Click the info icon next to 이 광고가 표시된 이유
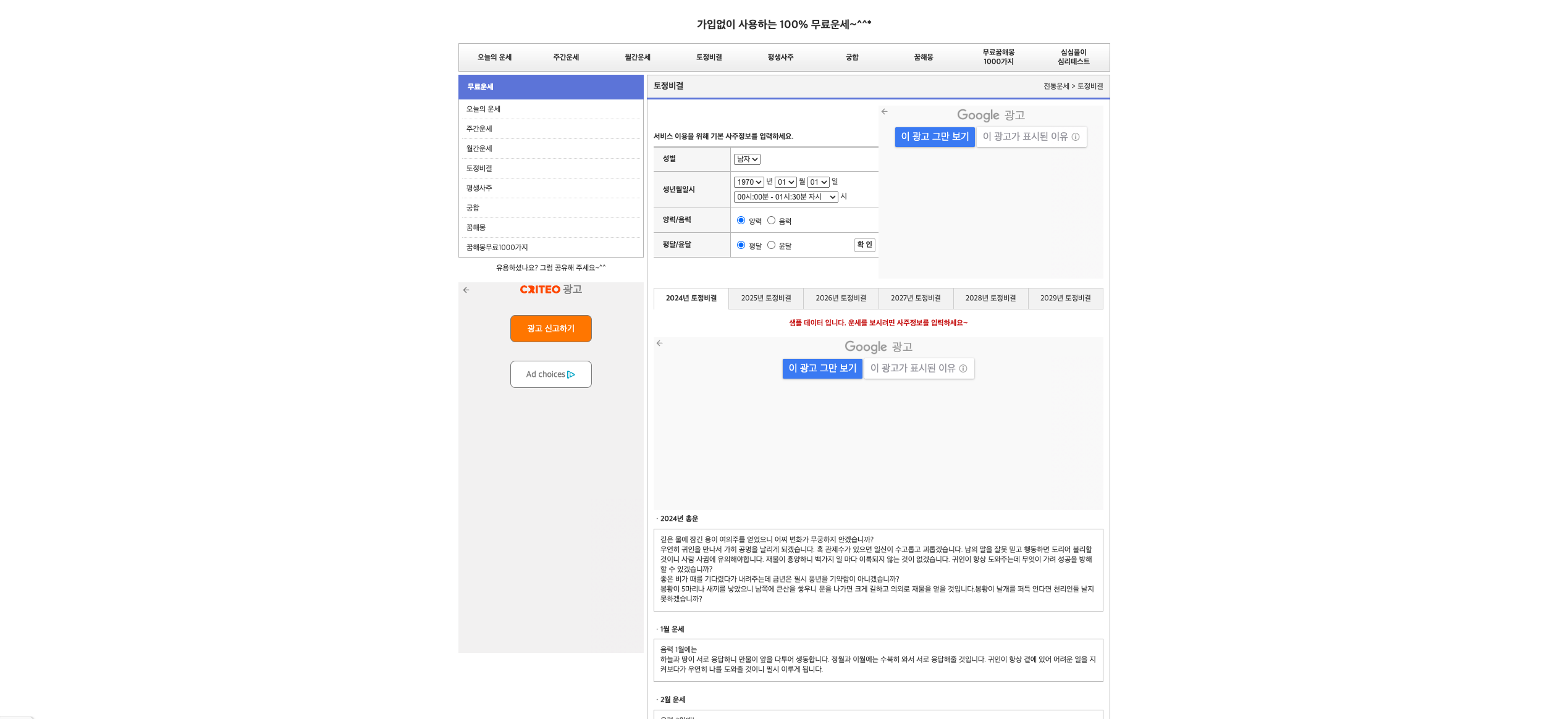Viewport: 1568px width, 719px height. tap(1077, 137)
